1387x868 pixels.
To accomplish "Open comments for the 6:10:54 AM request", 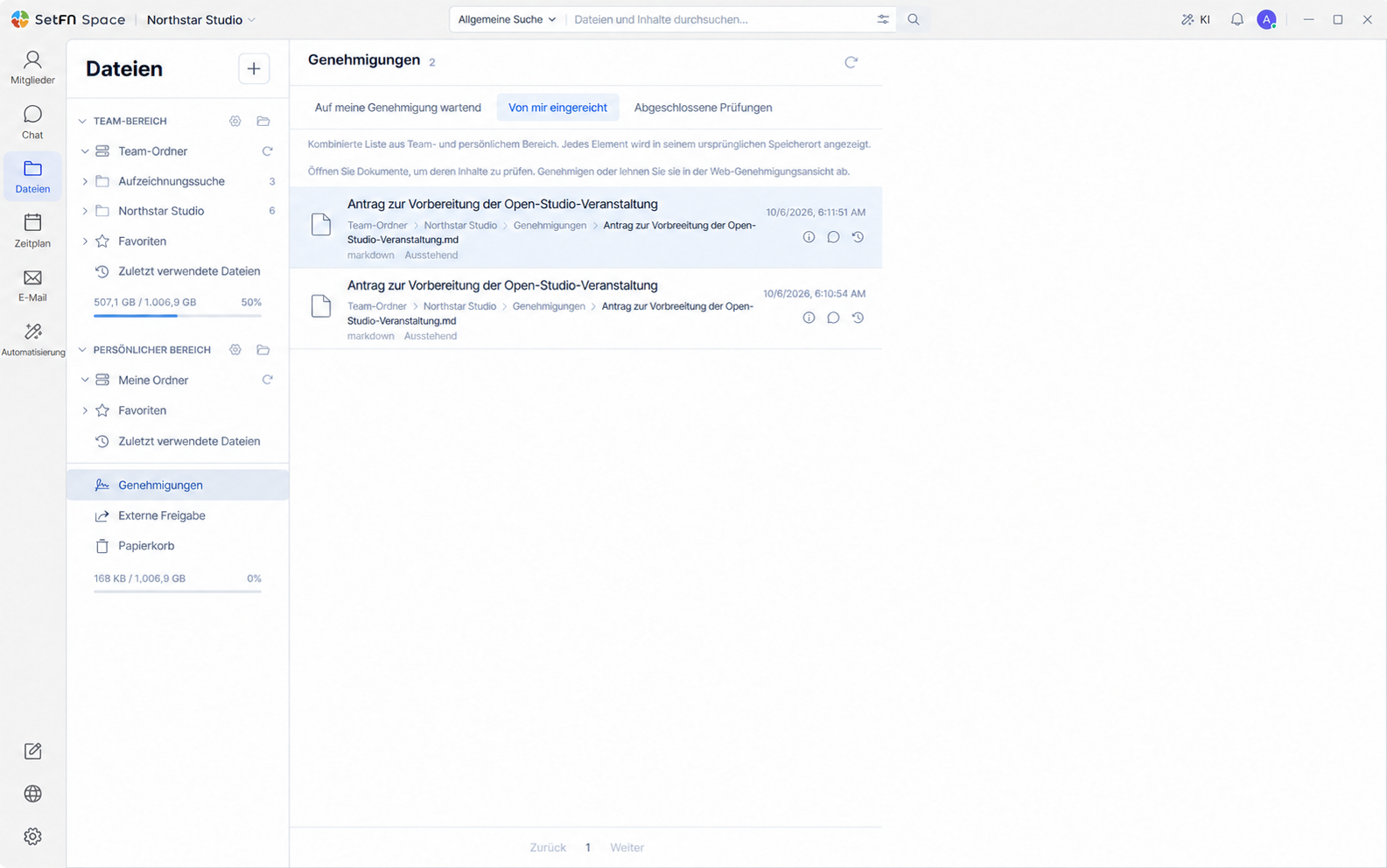I will tap(833, 318).
